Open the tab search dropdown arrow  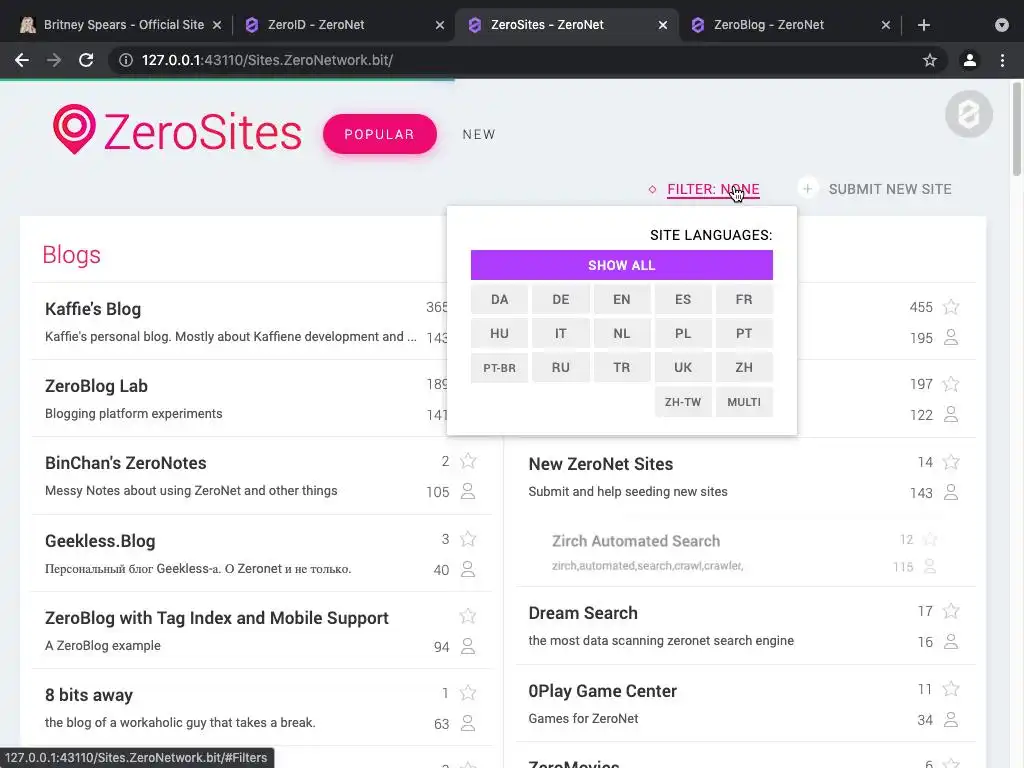point(1002,25)
